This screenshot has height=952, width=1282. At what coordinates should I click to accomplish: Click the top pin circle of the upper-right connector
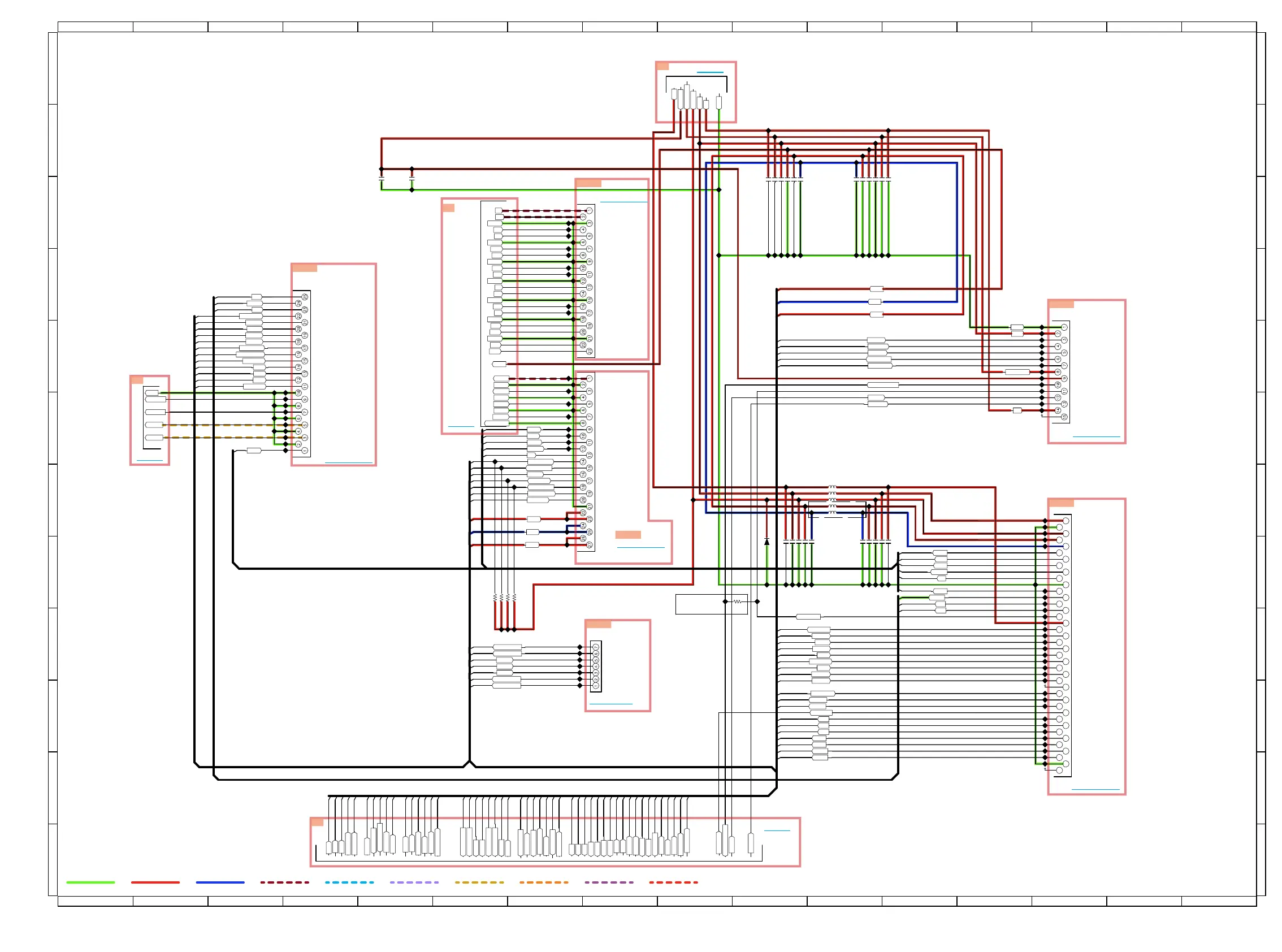coord(1064,327)
